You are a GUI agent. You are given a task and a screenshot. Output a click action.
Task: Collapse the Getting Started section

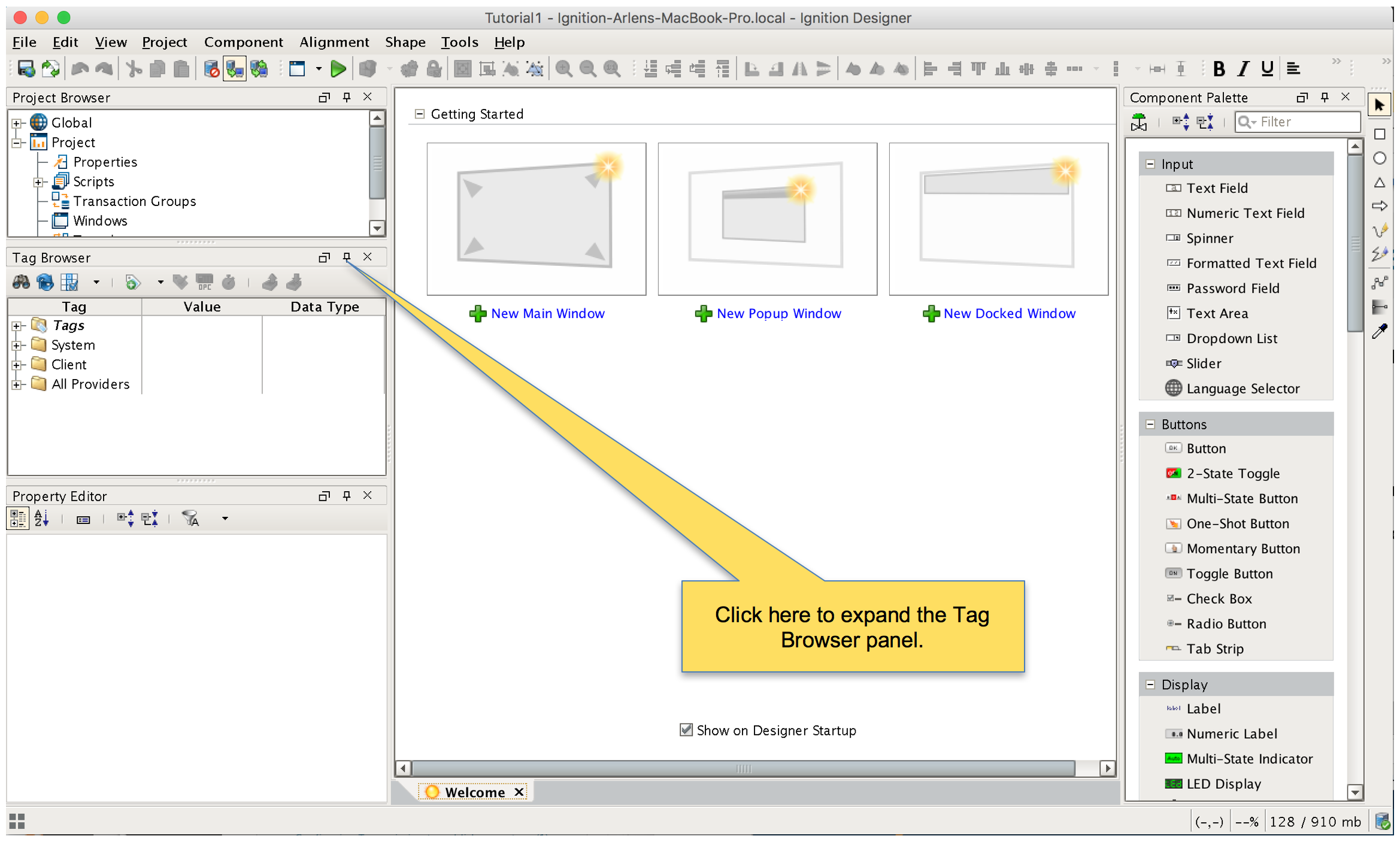pos(420,114)
